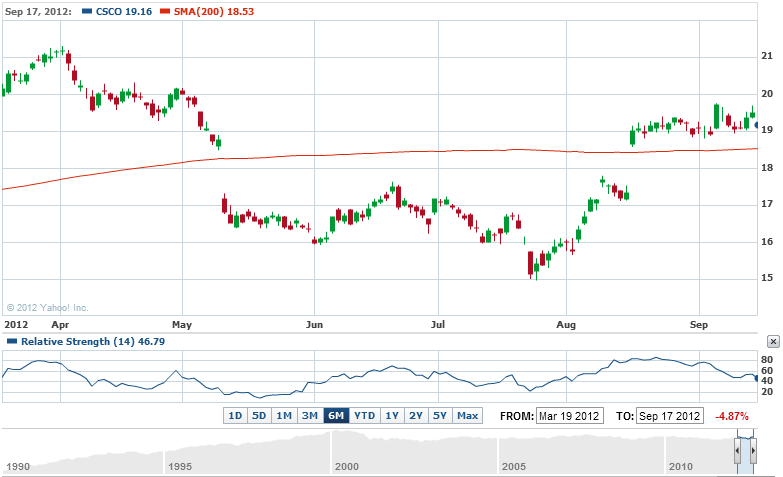Switch chart to 2Y range
The width and height of the screenshot is (783, 477).
click(415, 416)
